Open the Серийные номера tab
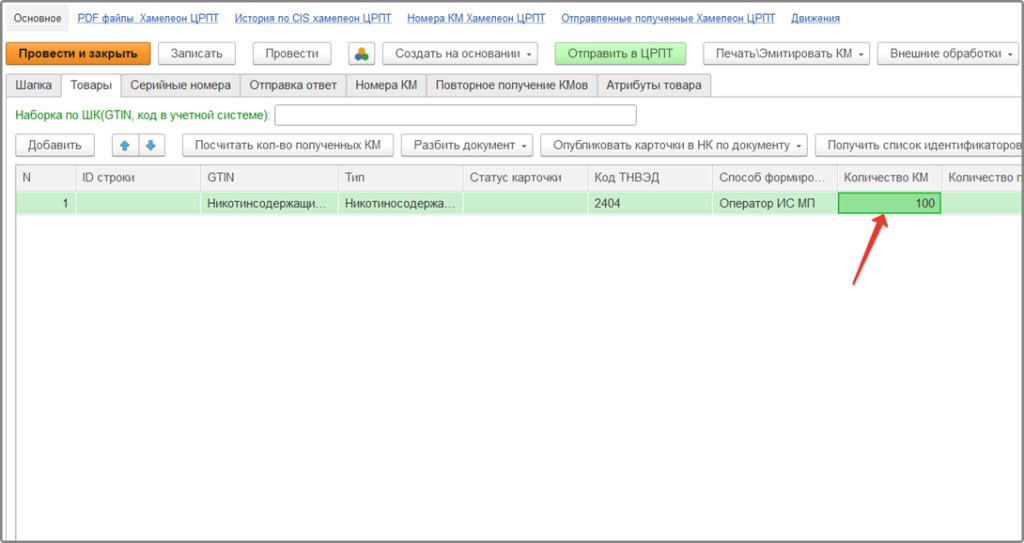1024x543 pixels. pyautogui.click(x=180, y=85)
